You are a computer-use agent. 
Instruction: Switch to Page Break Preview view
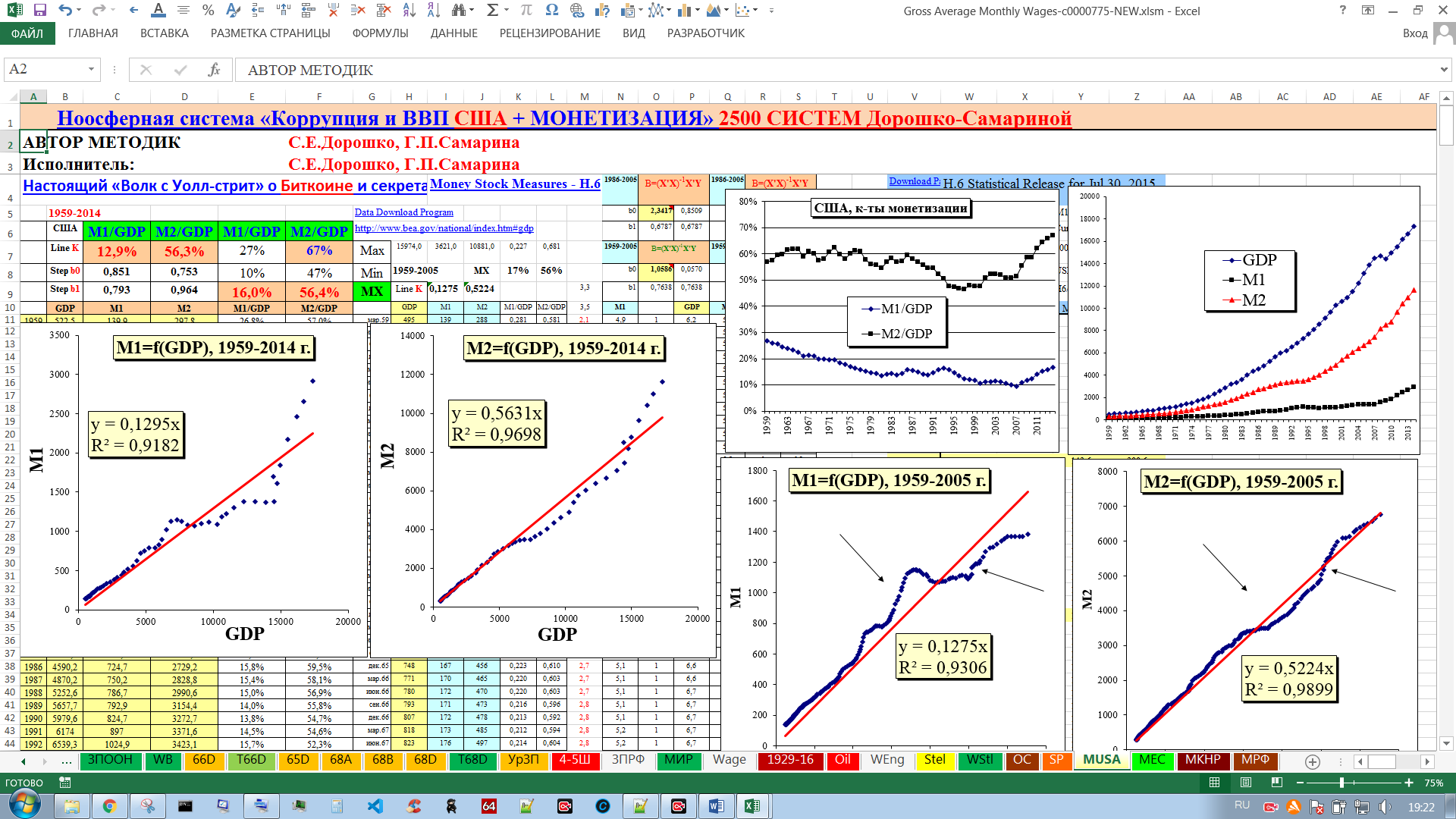tap(1277, 783)
